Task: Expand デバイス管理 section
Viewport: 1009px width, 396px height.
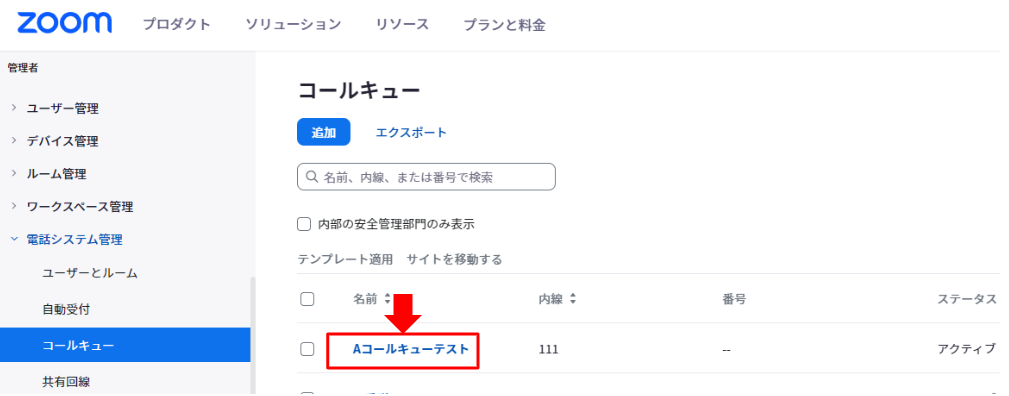Action: click(x=54, y=141)
